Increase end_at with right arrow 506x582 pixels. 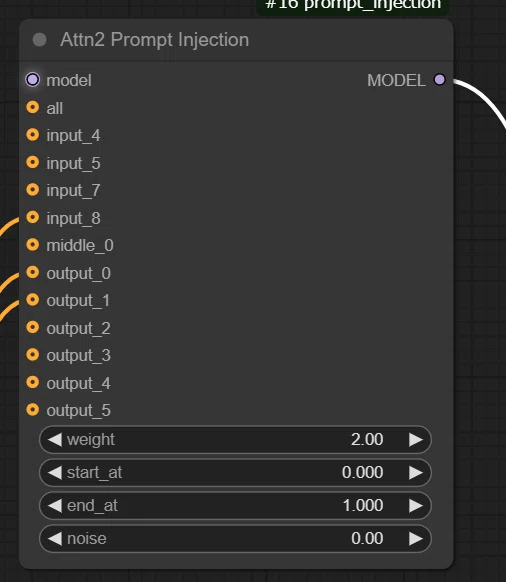point(416,506)
